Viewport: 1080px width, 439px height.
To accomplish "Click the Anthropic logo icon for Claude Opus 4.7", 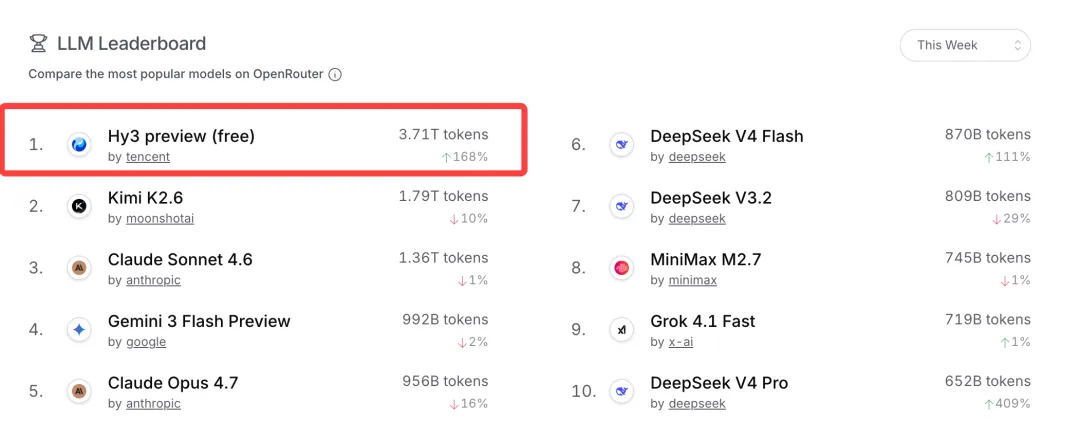I will (x=79, y=391).
